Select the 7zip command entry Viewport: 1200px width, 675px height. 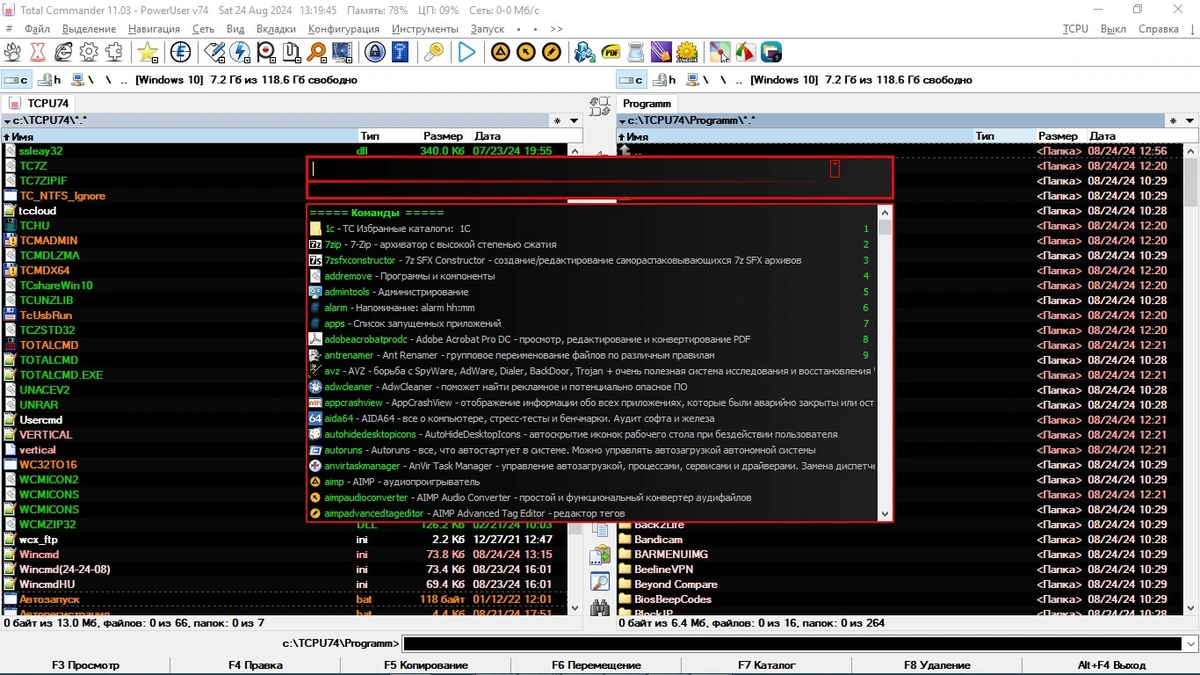[590, 245]
